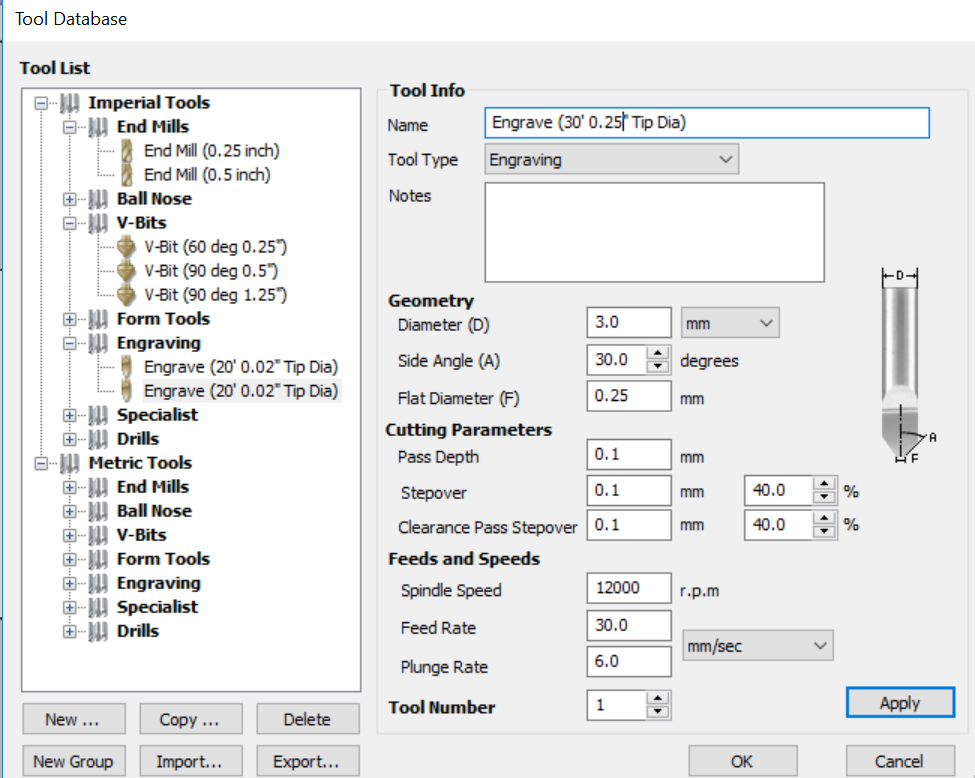Click the tool Name field

[707, 123]
